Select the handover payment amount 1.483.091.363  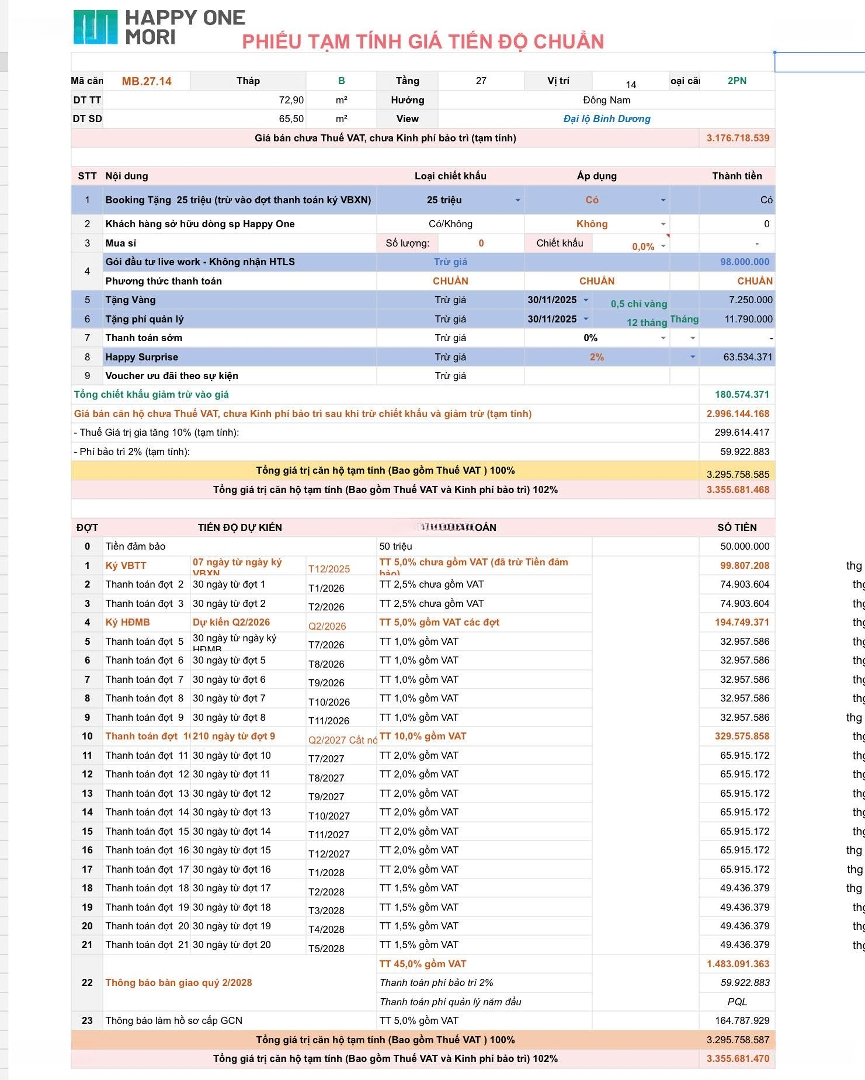click(x=737, y=964)
